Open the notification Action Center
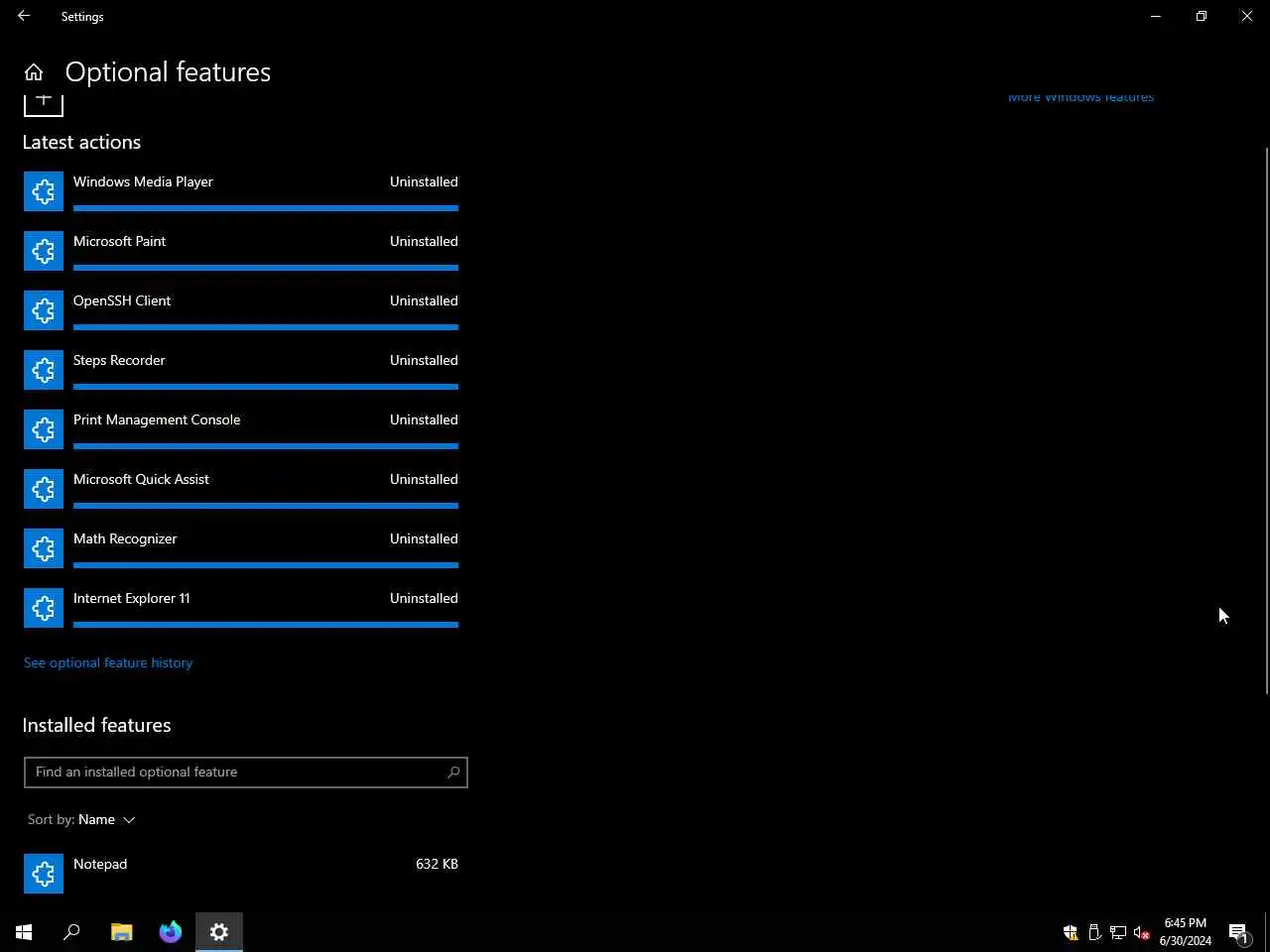 (x=1238, y=932)
